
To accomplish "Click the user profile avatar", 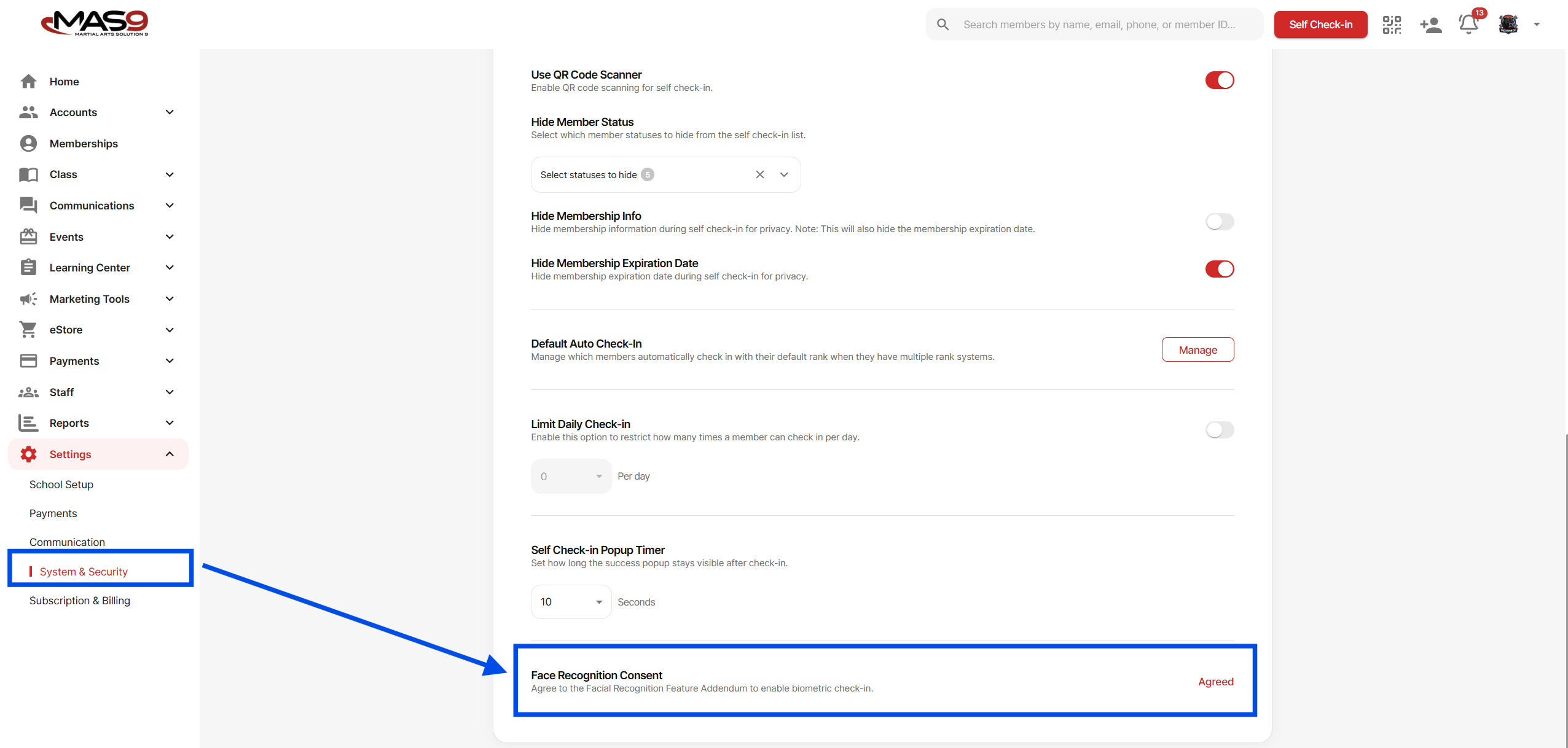I will 1508,25.
